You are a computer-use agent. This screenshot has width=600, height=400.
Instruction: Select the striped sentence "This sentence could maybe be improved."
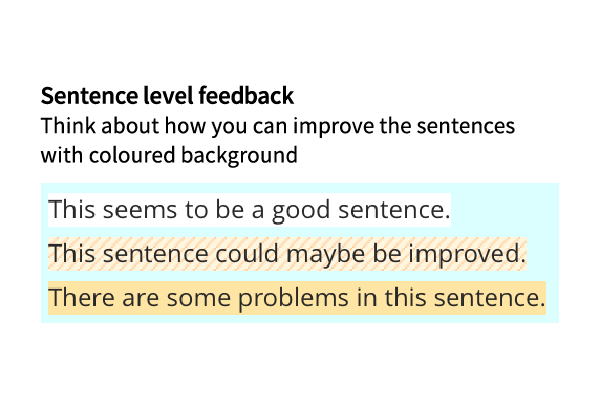pos(286,254)
